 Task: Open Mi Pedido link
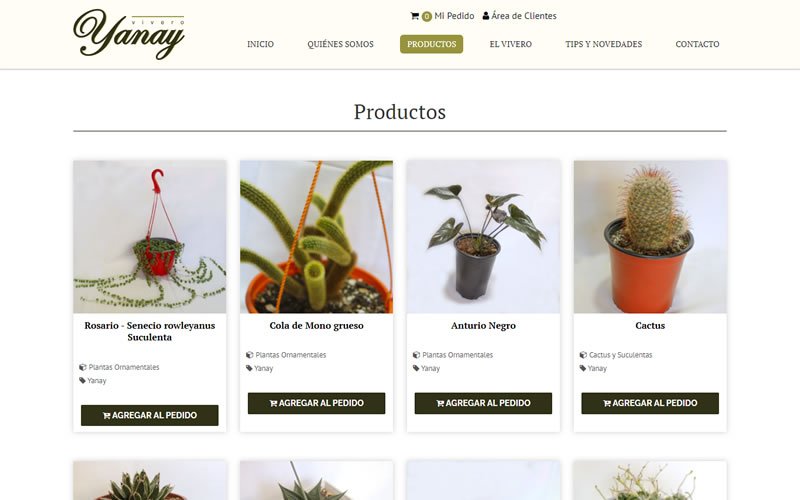coord(454,16)
